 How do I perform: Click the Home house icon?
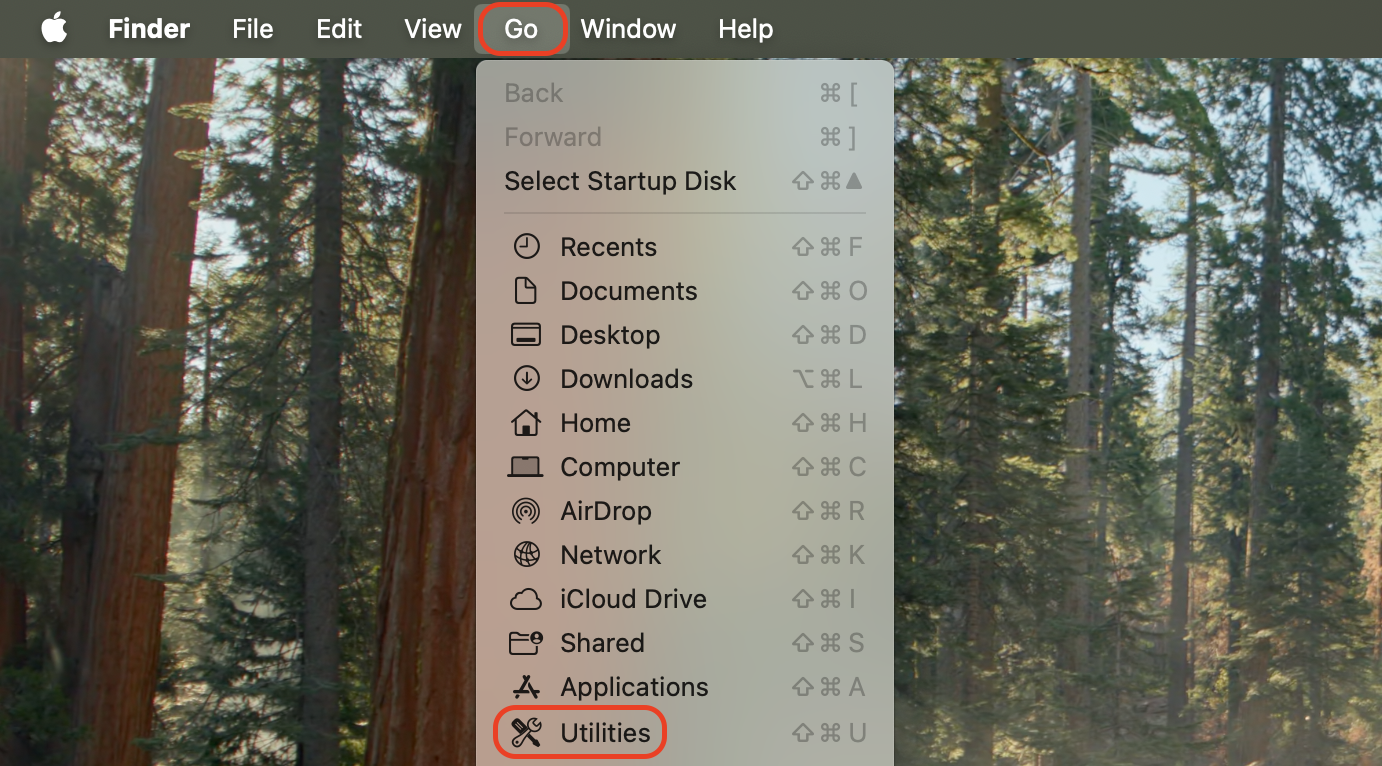click(525, 422)
